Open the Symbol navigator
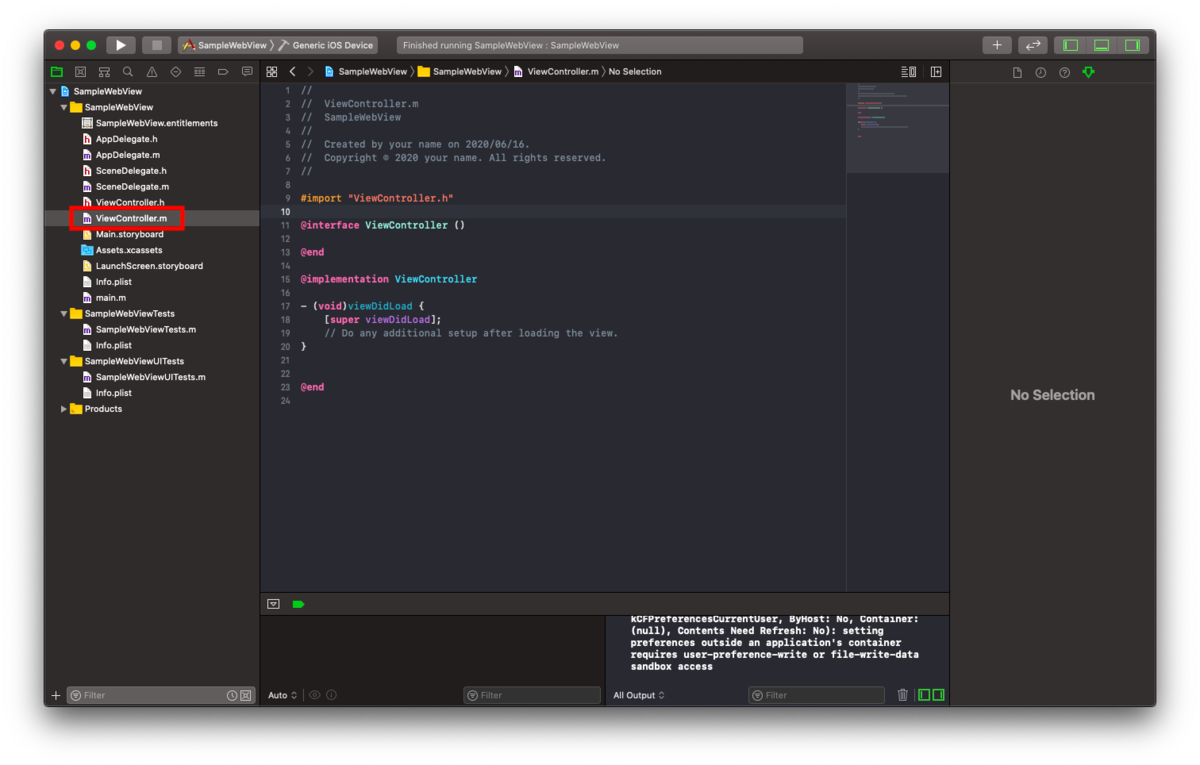The height and width of the screenshot is (765, 1200). tap(104, 72)
